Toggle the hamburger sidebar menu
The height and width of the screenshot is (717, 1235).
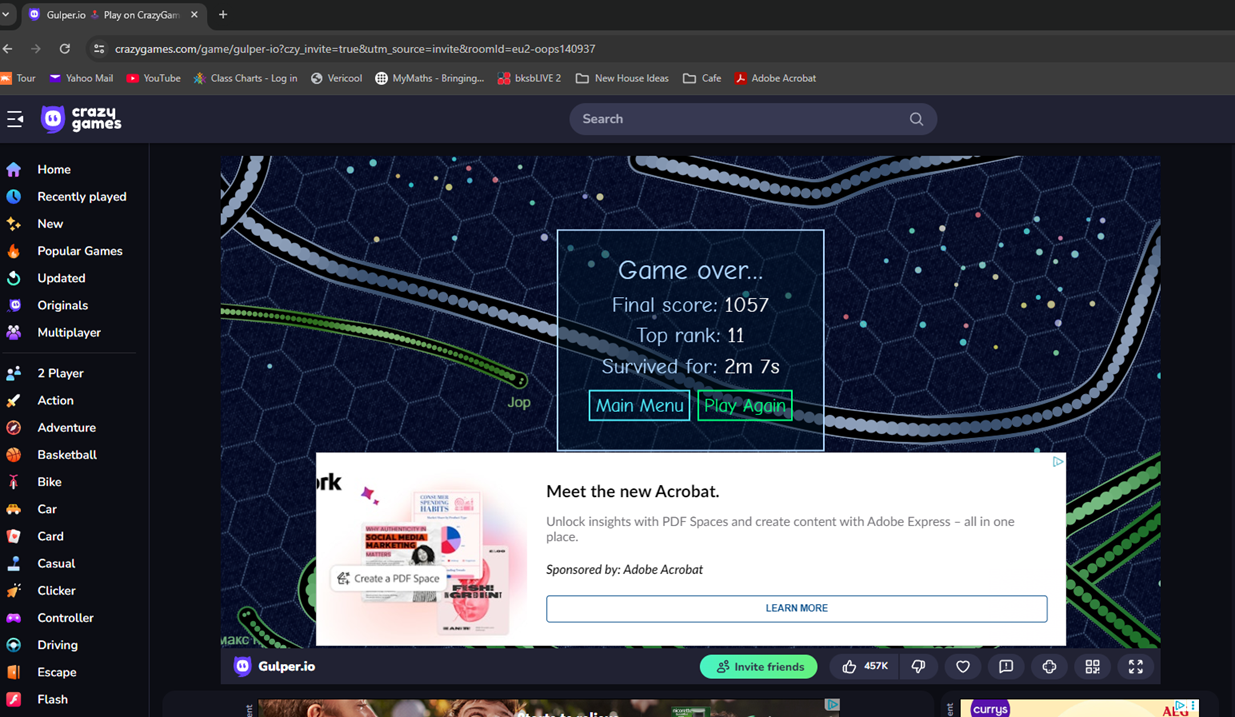pos(15,119)
